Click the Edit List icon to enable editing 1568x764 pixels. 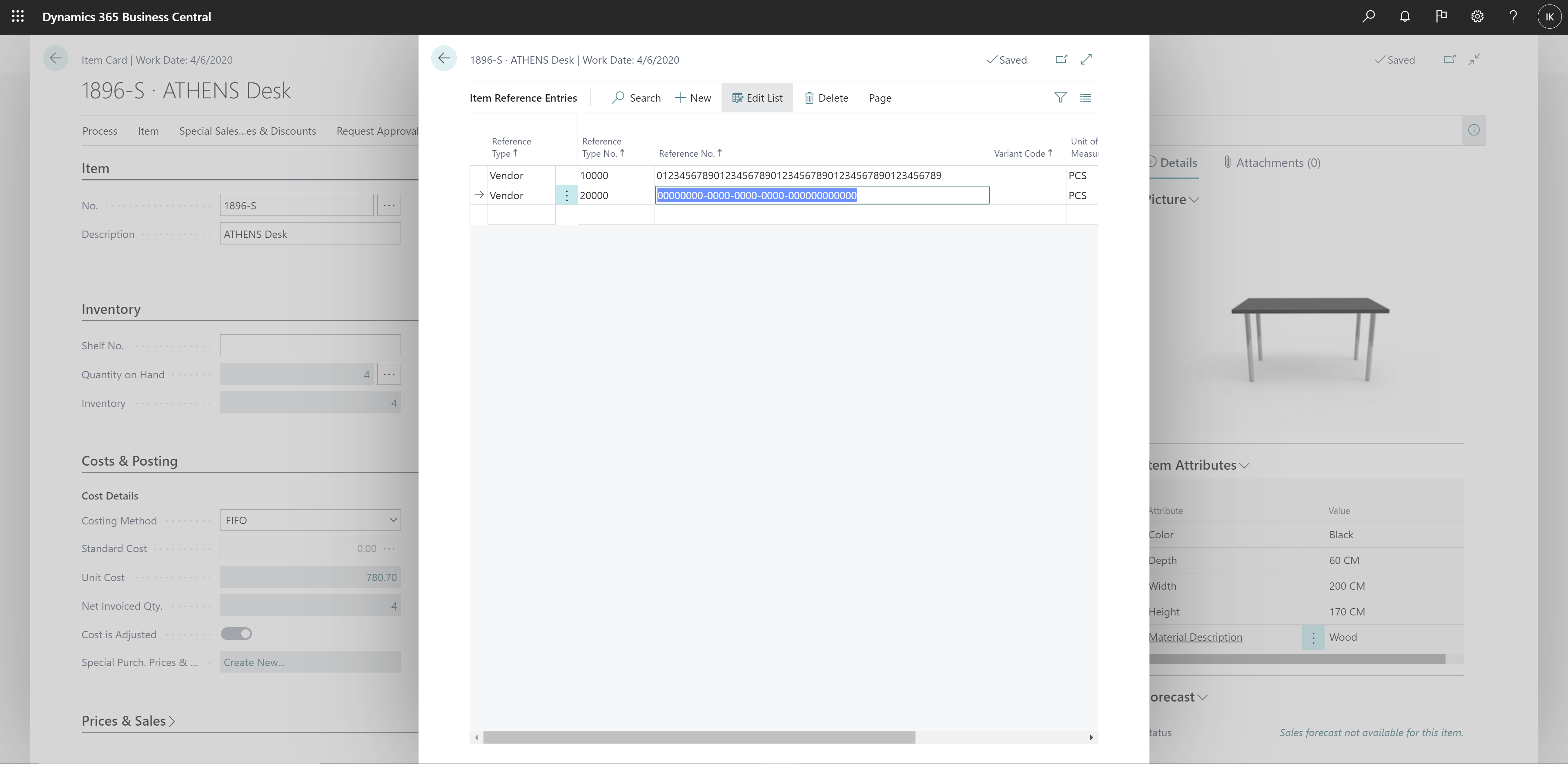point(758,97)
